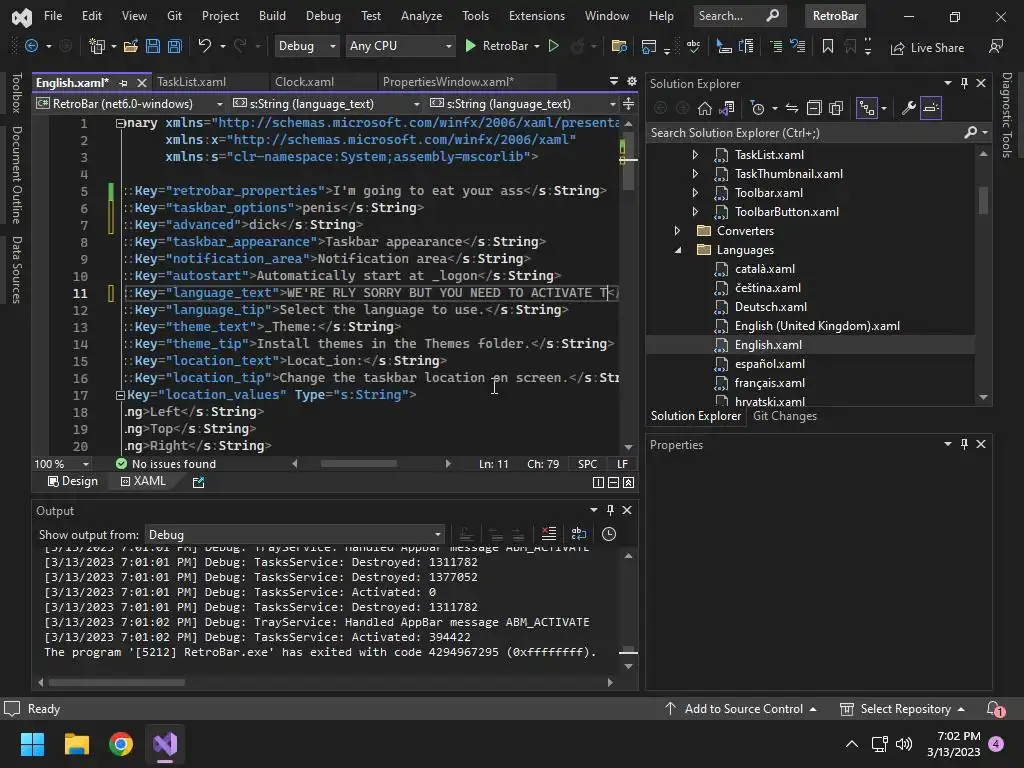The width and height of the screenshot is (1024, 768).
Task: Click the Search Solution Explorer field
Action: pyautogui.click(x=807, y=133)
